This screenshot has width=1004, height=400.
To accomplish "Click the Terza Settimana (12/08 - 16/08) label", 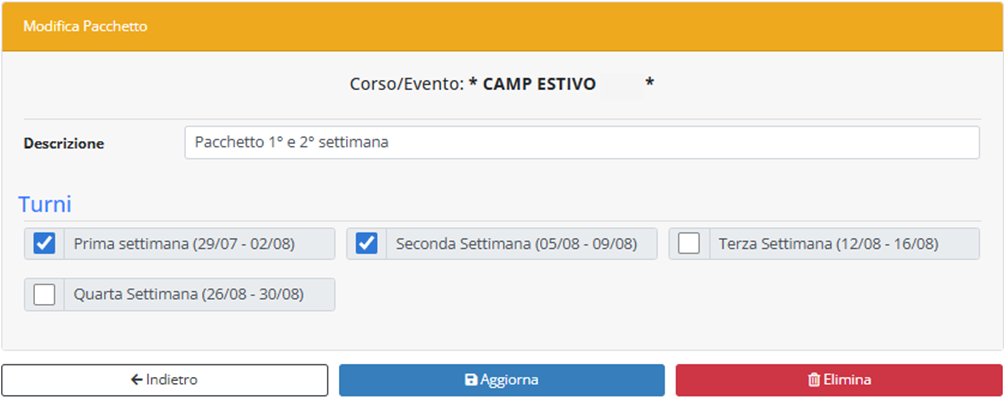I will 828,244.
